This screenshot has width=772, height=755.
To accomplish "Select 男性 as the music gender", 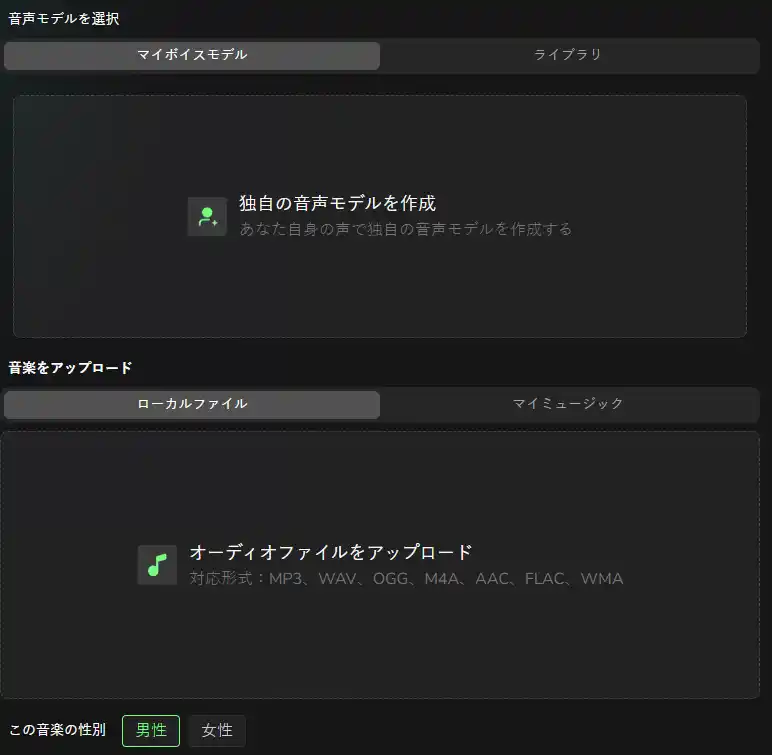I will point(151,730).
